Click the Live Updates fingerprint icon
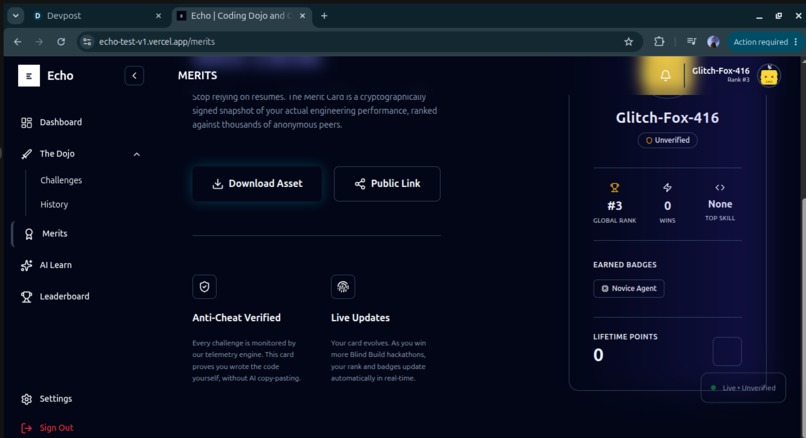Image resolution: width=806 pixels, height=438 pixels. (343, 287)
